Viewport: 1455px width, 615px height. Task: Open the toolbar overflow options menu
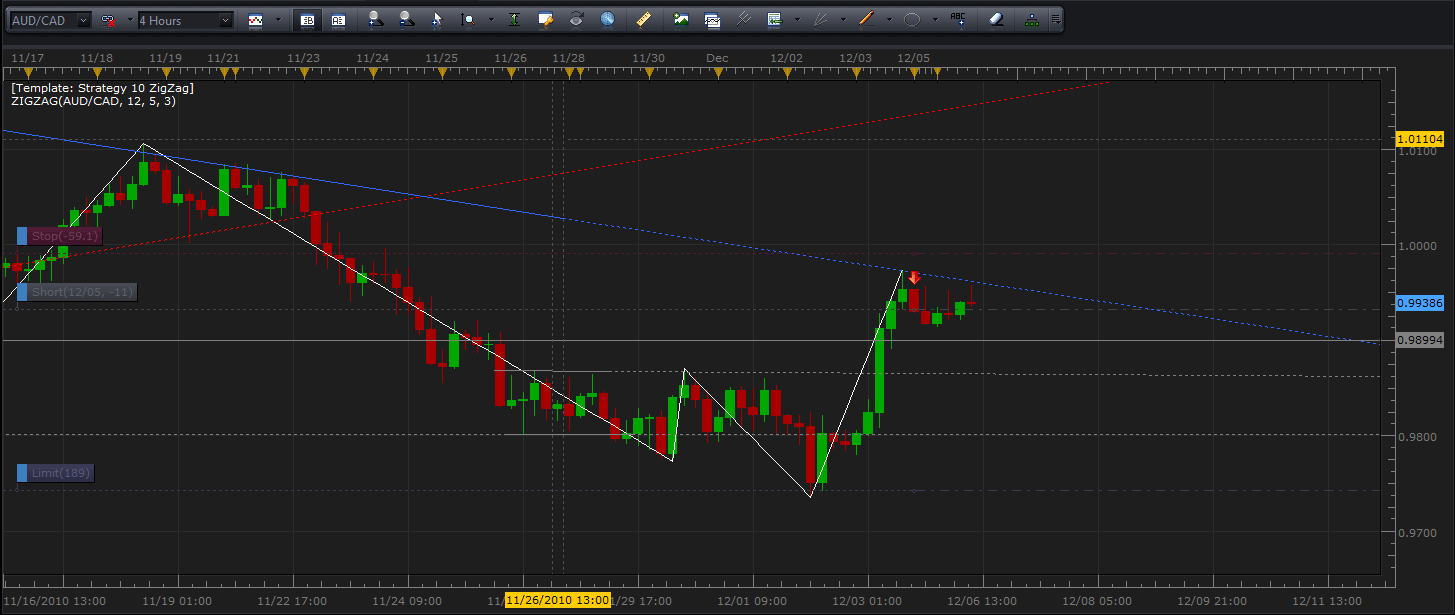point(1056,19)
